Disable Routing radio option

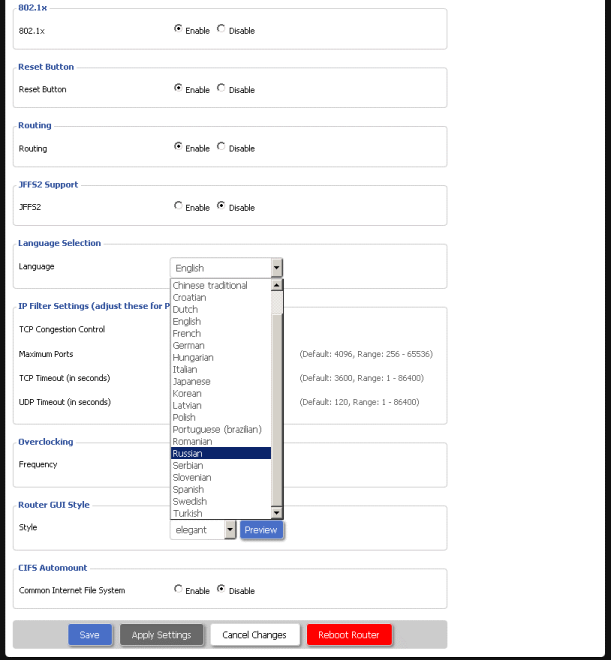[221, 146]
